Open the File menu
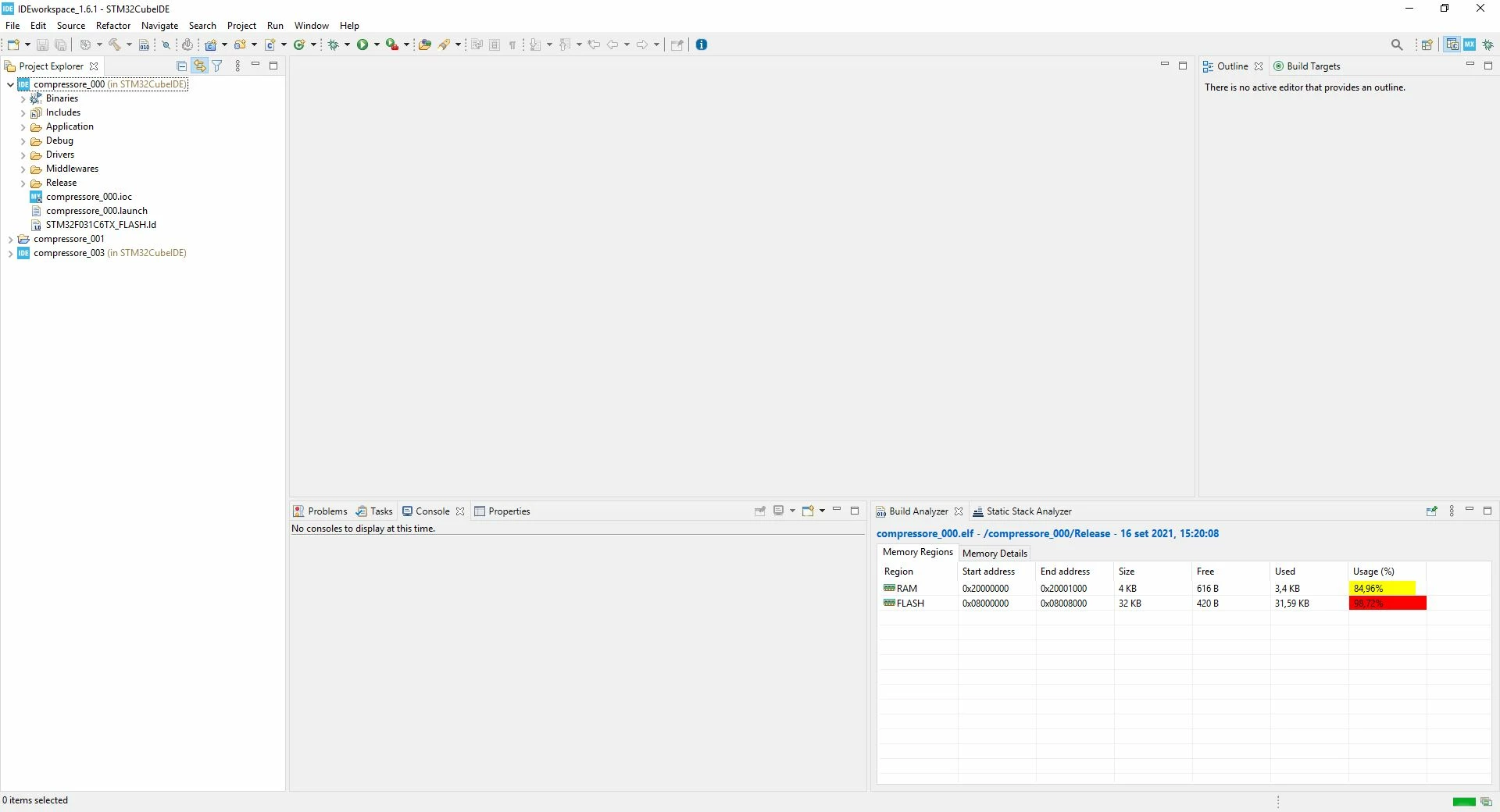This screenshot has height=812, width=1500. [12, 26]
